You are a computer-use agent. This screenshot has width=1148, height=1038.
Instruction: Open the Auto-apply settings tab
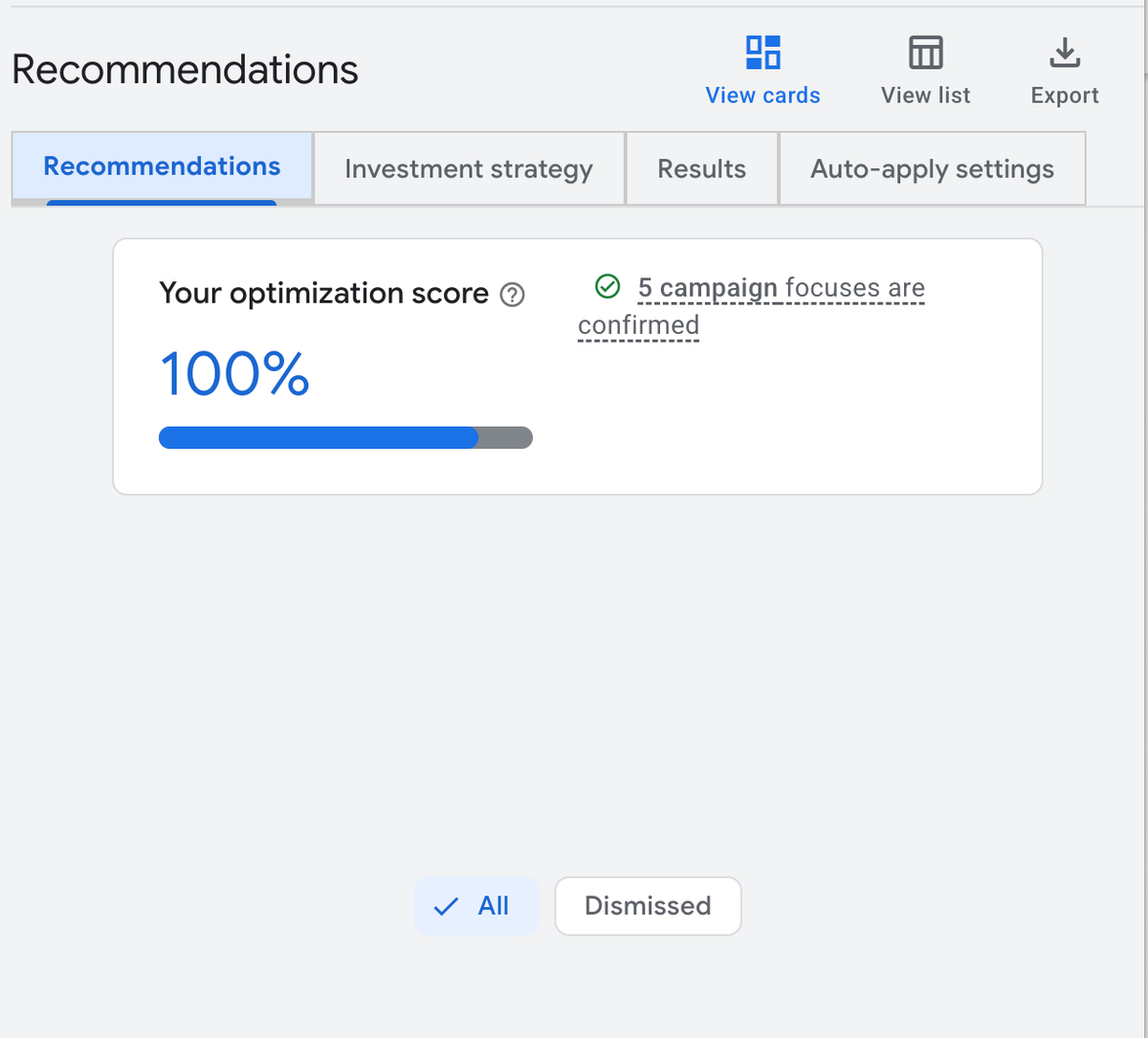932,168
